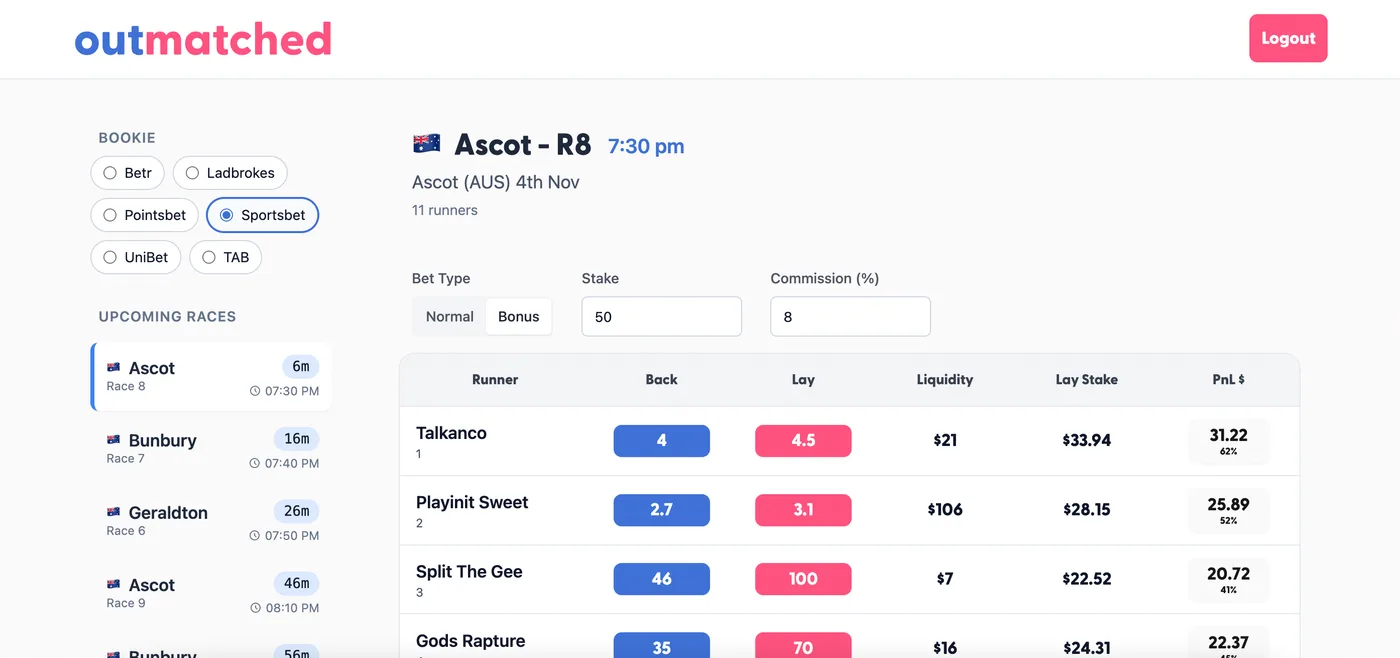The height and width of the screenshot is (658, 1400).
Task: Click the flag icon next to Geraldton
Action: click(114, 512)
